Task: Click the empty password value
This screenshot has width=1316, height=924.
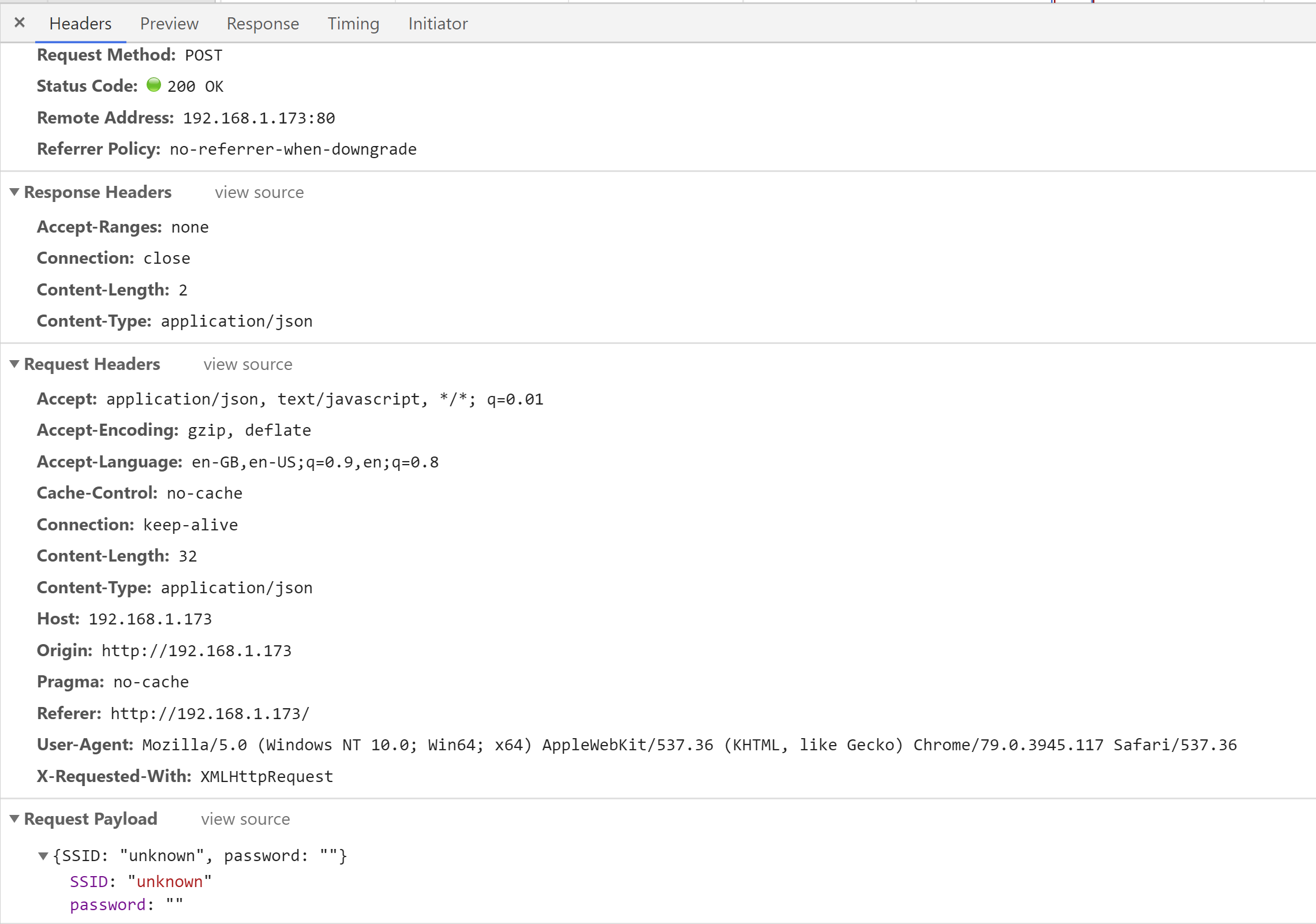Action: pos(175,904)
